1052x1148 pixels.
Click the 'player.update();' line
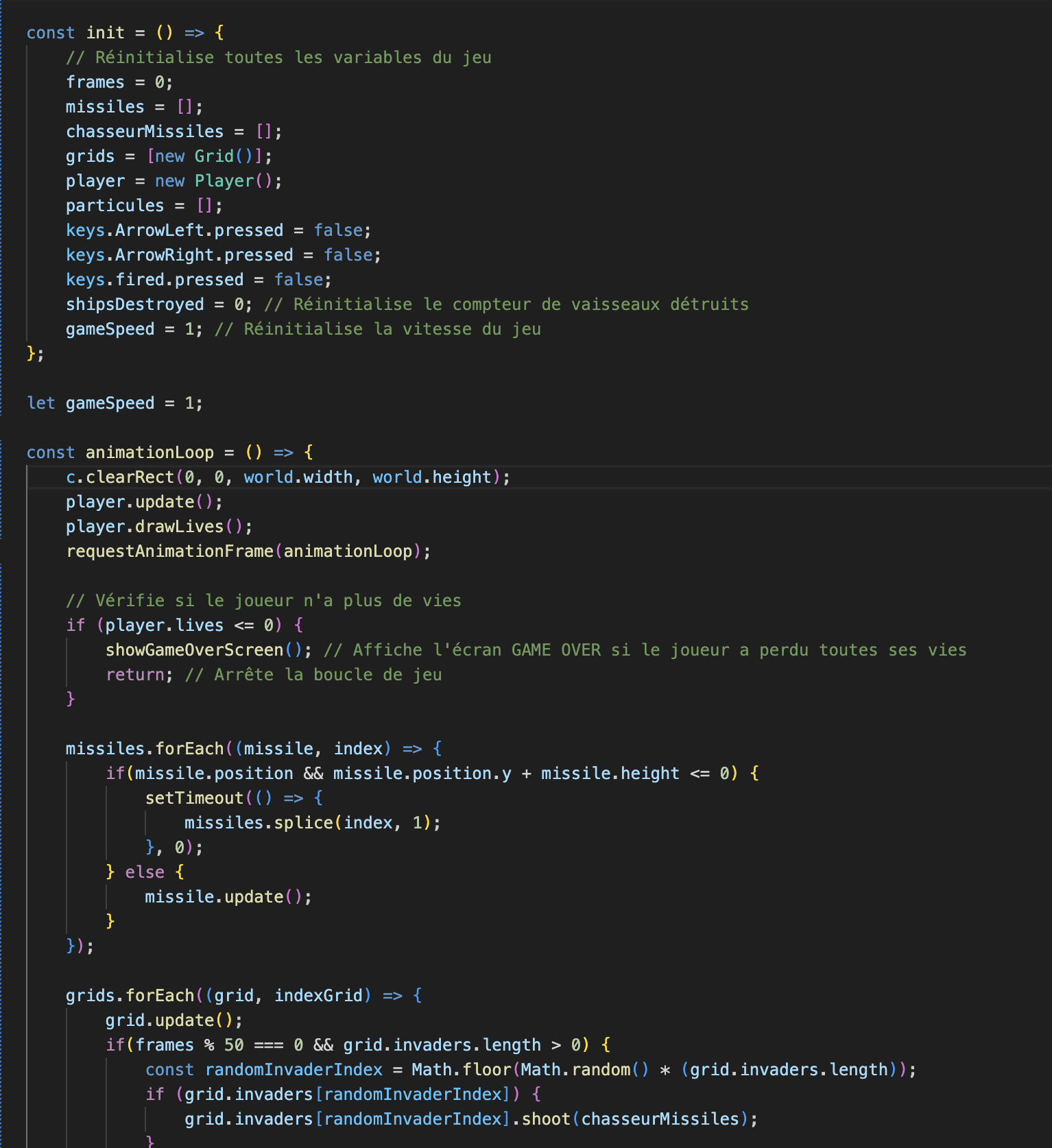(144, 502)
